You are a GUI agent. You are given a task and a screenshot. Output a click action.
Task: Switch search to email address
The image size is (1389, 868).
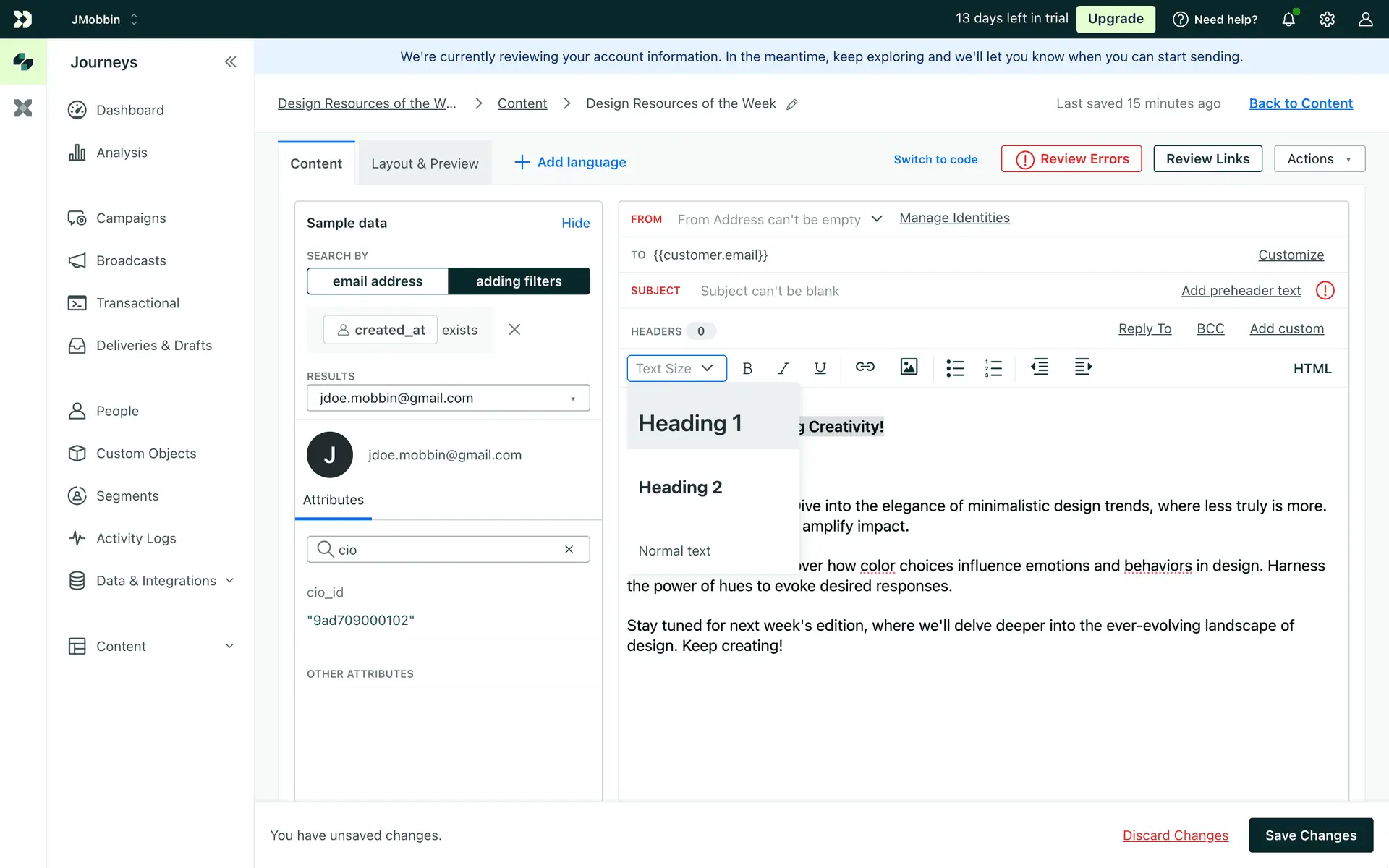[378, 281]
